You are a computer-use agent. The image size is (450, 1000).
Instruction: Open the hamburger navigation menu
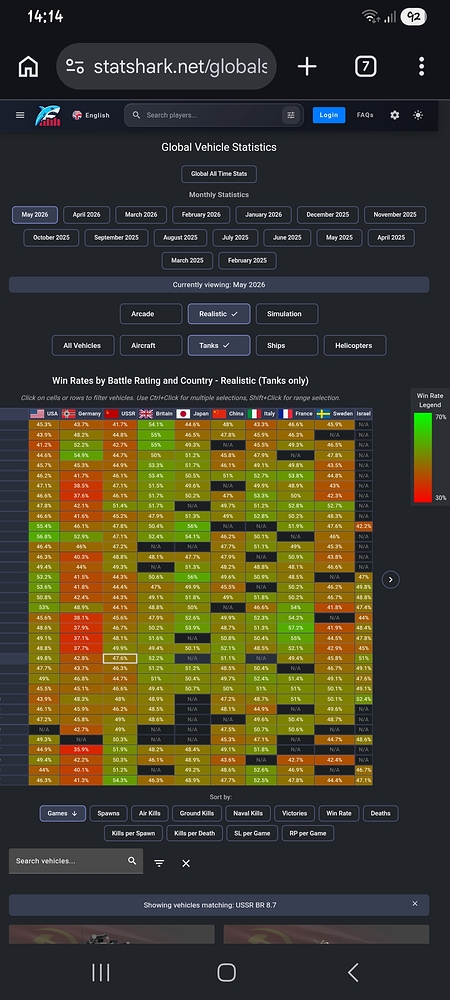click(x=20, y=115)
